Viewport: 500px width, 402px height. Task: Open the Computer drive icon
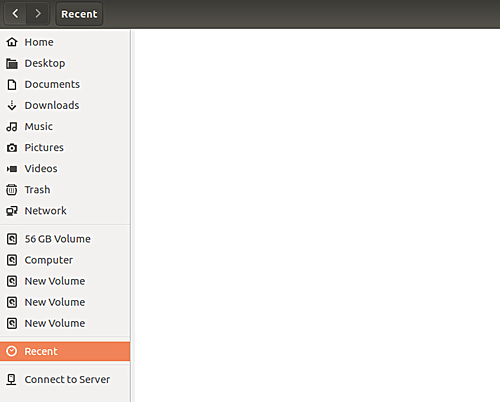(x=12, y=260)
